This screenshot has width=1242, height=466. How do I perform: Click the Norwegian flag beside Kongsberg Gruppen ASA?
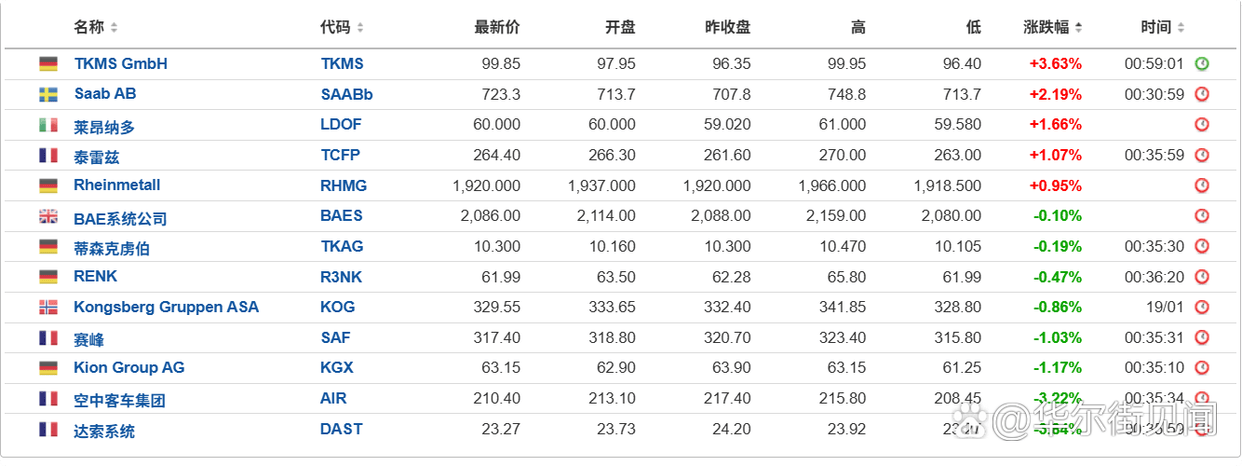tap(48, 308)
